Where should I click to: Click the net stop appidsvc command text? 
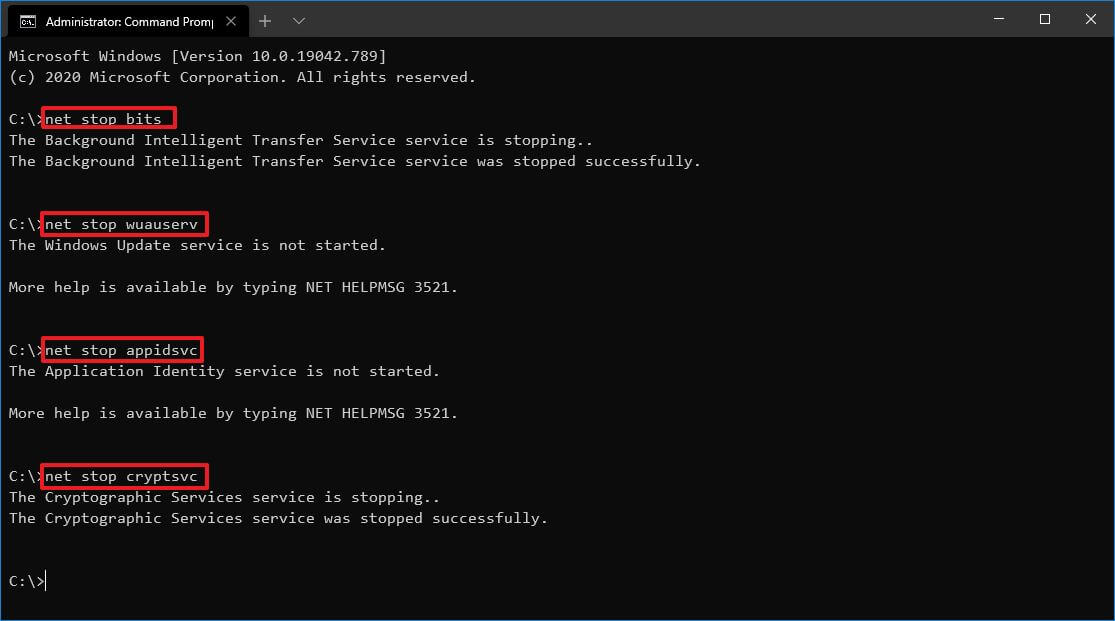pyautogui.click(x=120, y=349)
